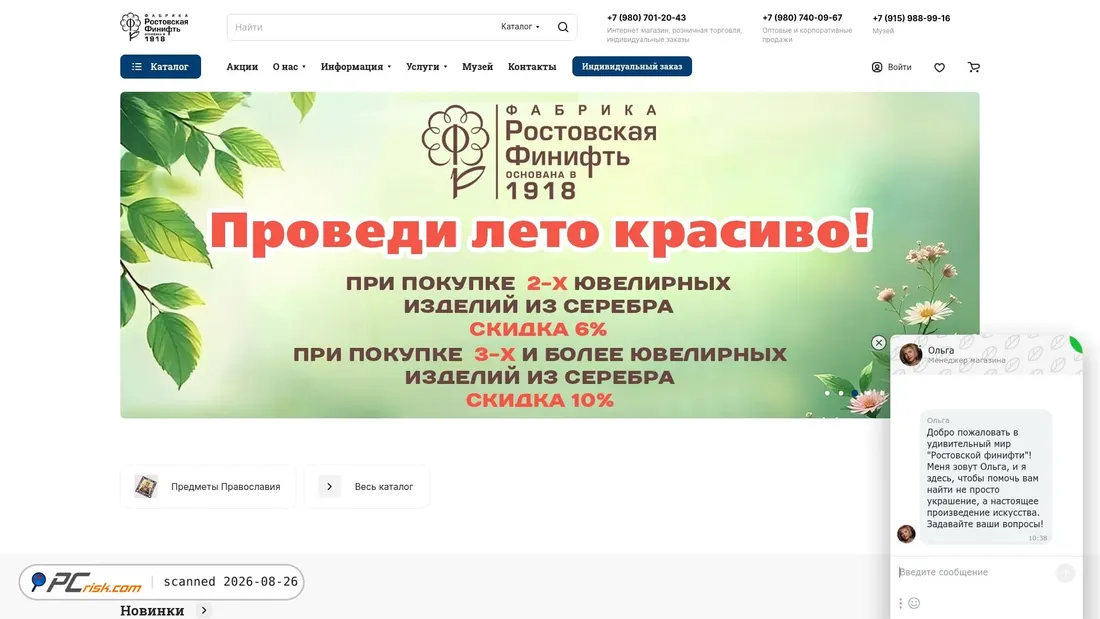Click Войти to sign in
Viewport: 1100px width, 619px height.
tap(899, 67)
